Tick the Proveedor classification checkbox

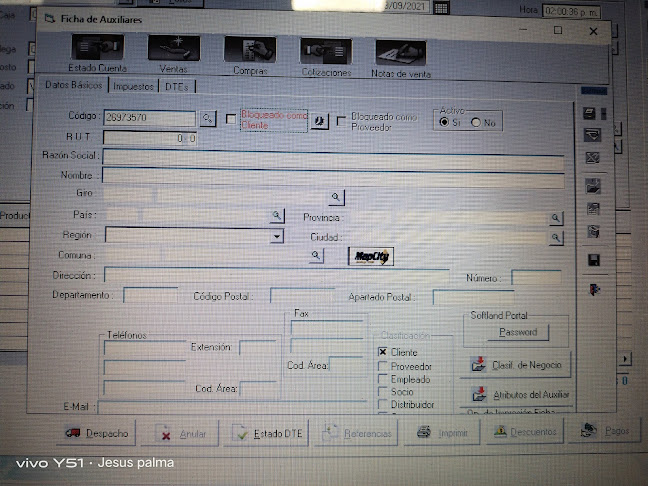point(383,367)
